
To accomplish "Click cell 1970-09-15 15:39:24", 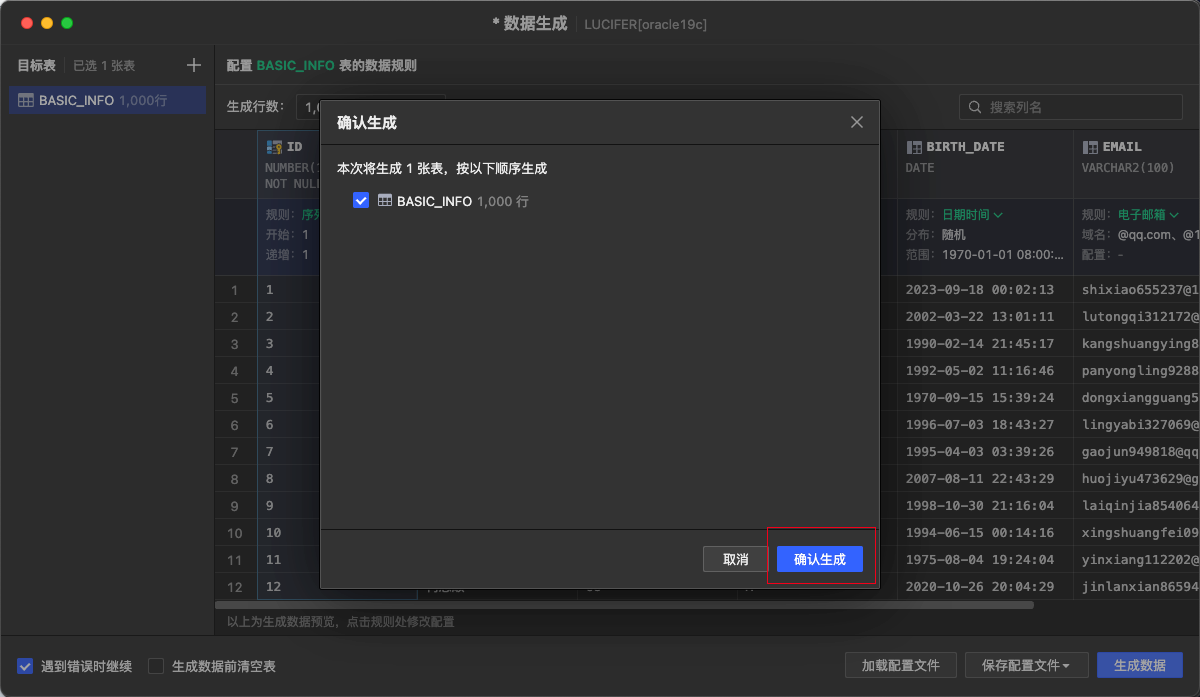I will click(x=985, y=398).
